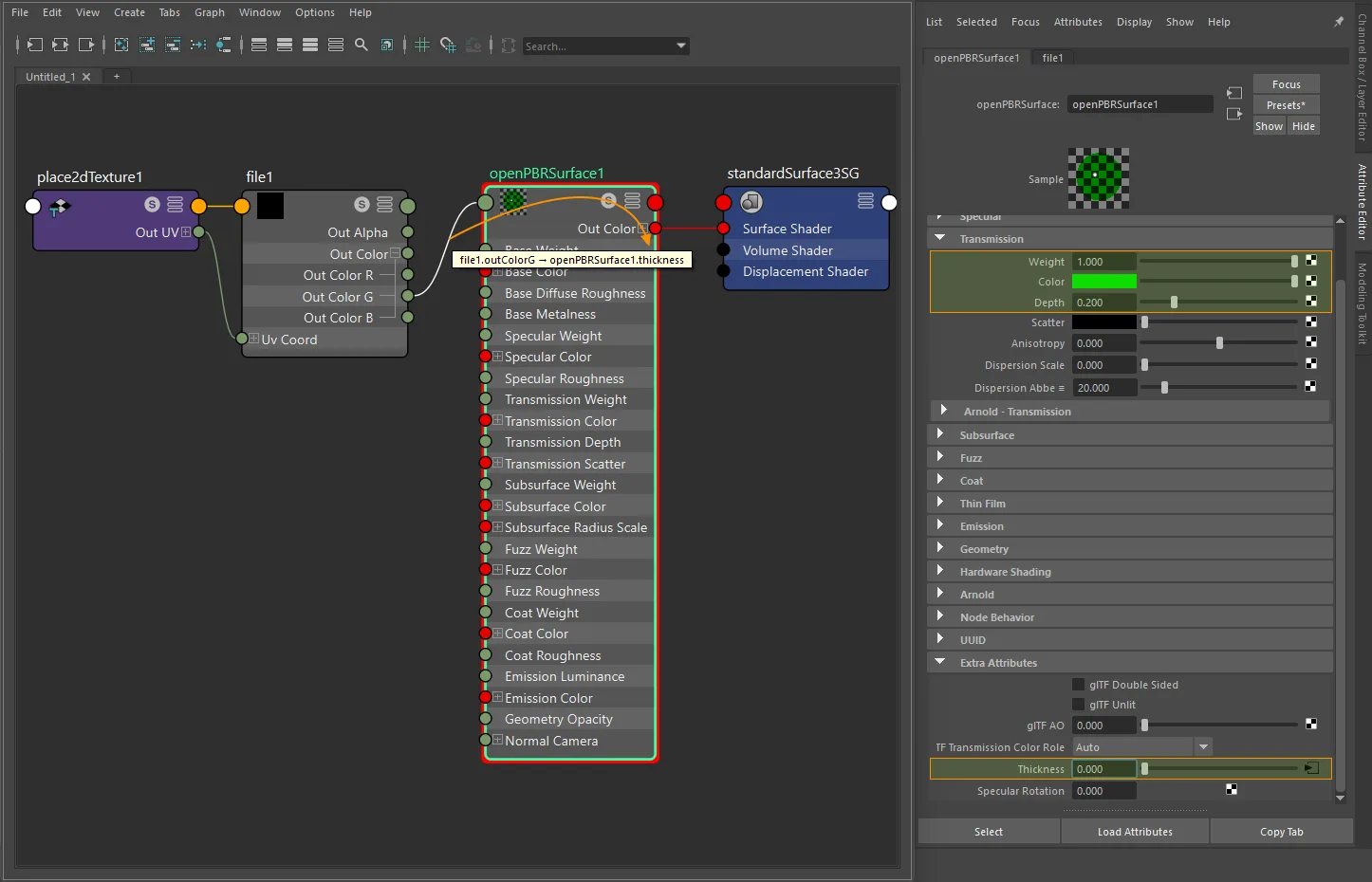
Task: Toggle solo on openPBRSurface1 node
Action: 608,200
